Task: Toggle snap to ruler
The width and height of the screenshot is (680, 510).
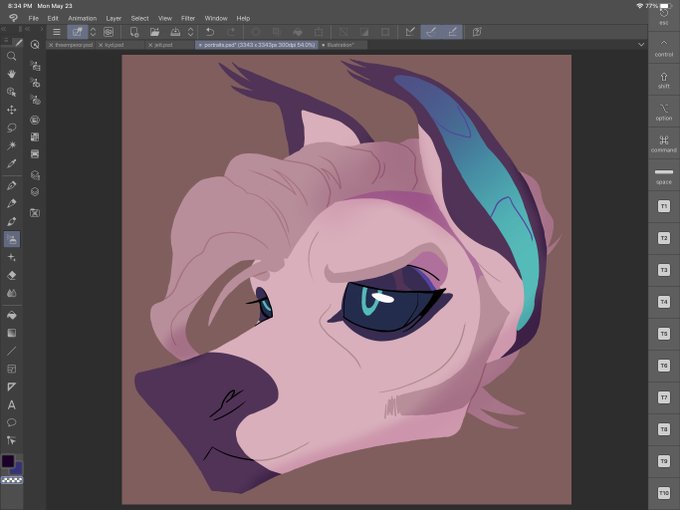Action: point(410,32)
